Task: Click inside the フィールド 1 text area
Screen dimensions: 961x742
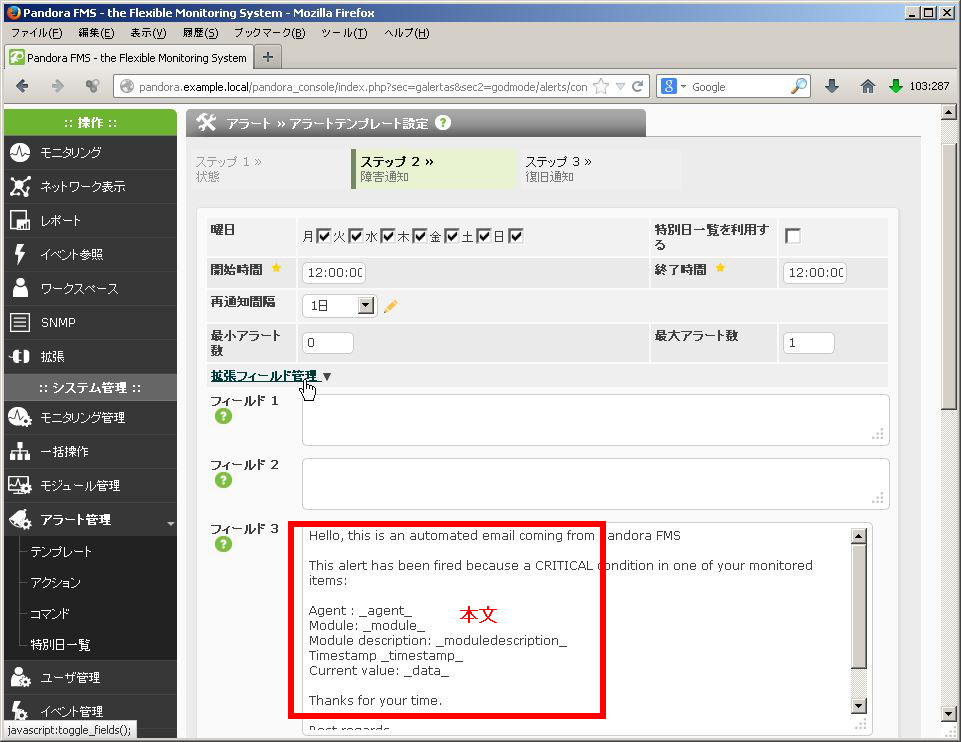Action: point(596,420)
